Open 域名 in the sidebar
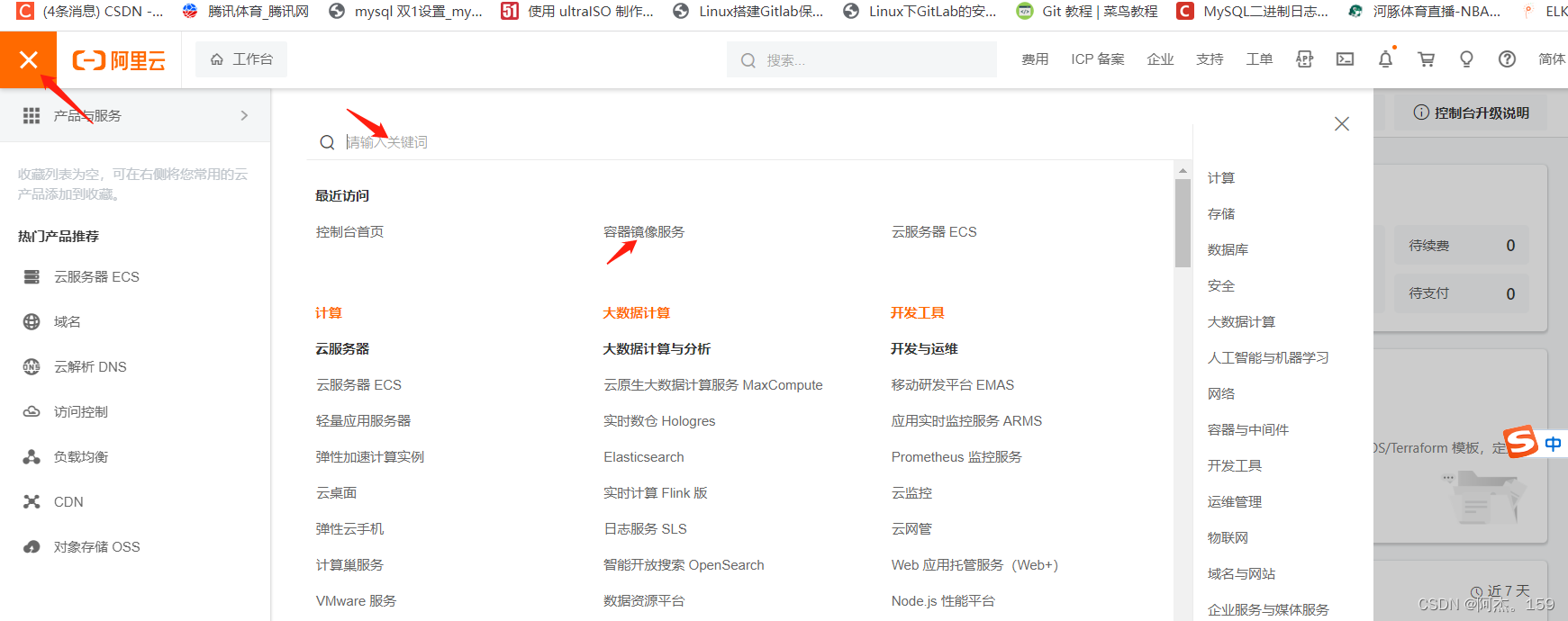Viewport: 1568px width, 621px height. point(67,321)
